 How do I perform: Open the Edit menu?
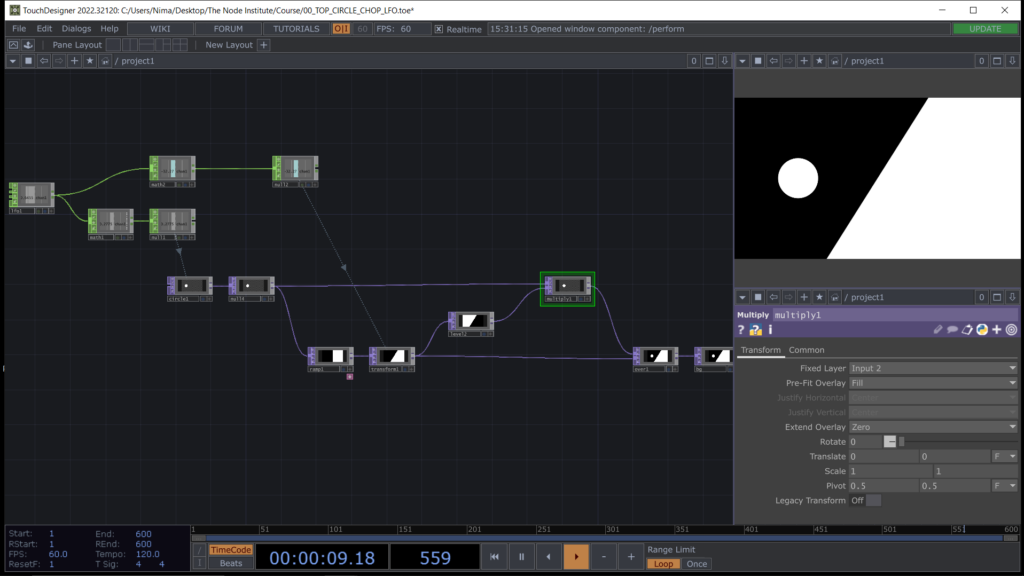[x=44, y=29]
